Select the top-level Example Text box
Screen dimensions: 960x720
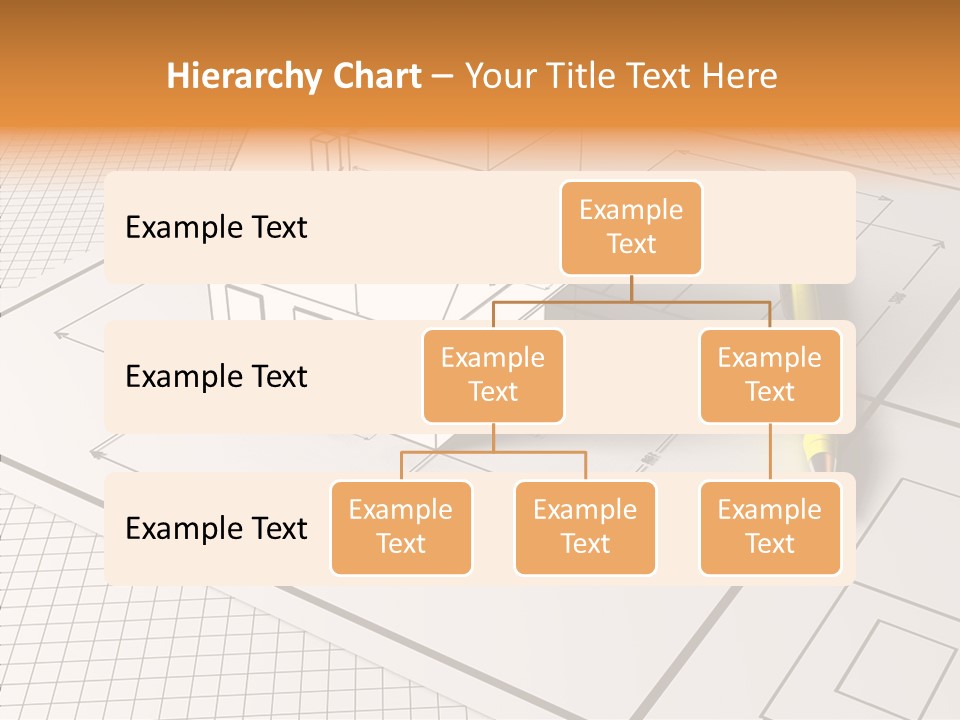coord(630,227)
